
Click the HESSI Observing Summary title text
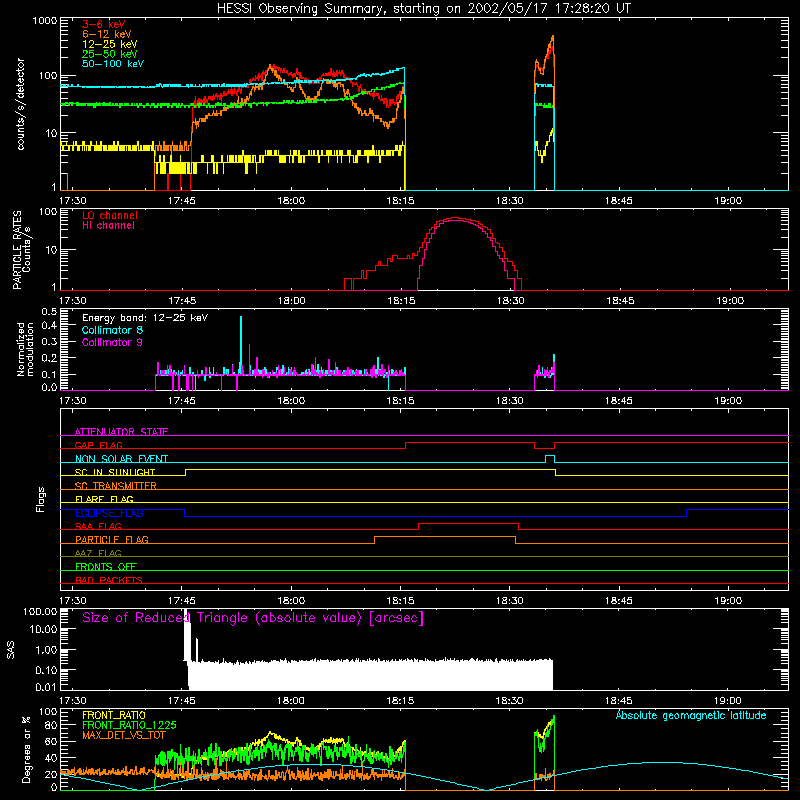(x=423, y=9)
